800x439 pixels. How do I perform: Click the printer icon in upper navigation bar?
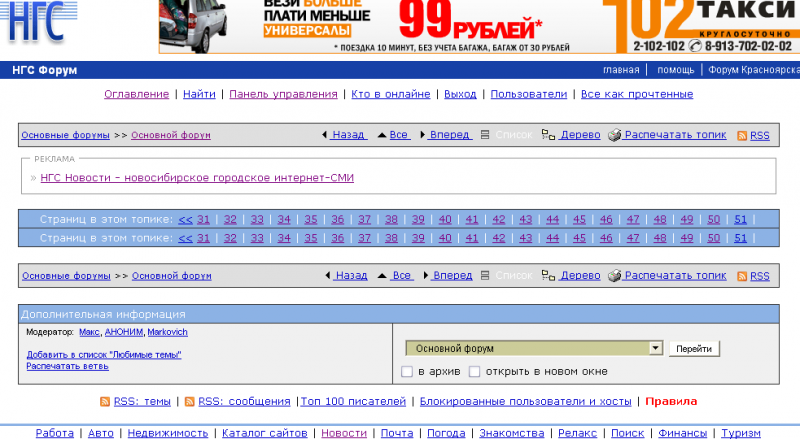pos(615,135)
